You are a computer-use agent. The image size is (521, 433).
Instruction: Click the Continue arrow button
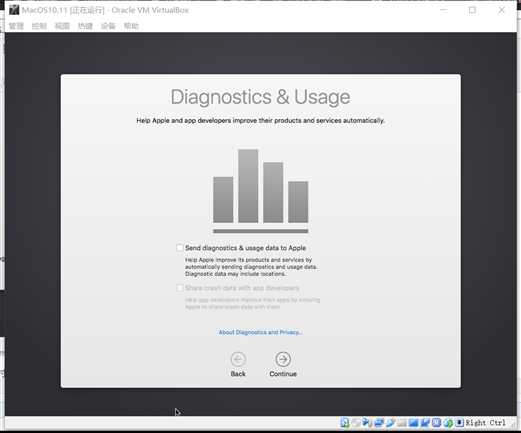coord(283,359)
